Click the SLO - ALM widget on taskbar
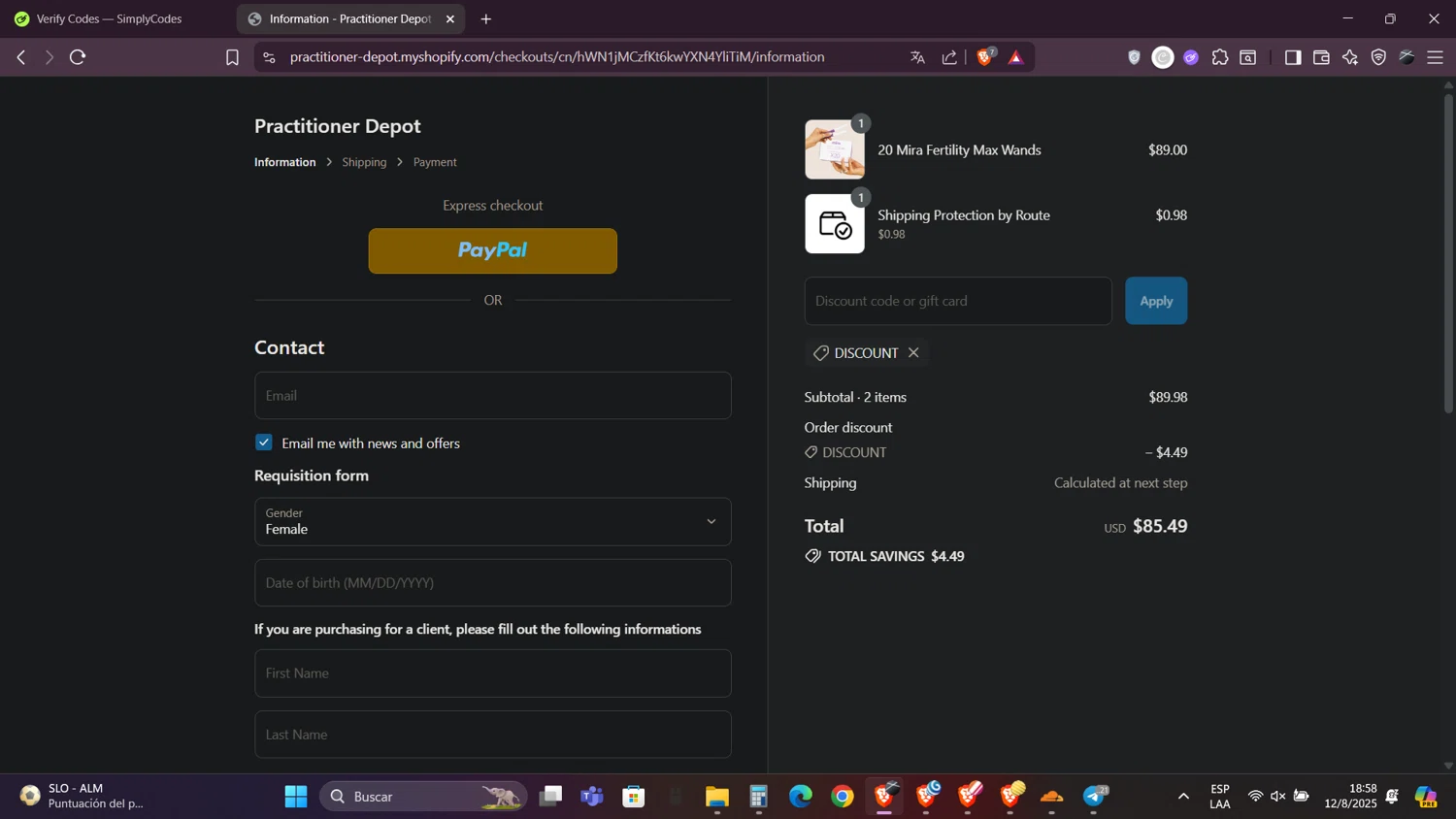1456x819 pixels. point(83,797)
